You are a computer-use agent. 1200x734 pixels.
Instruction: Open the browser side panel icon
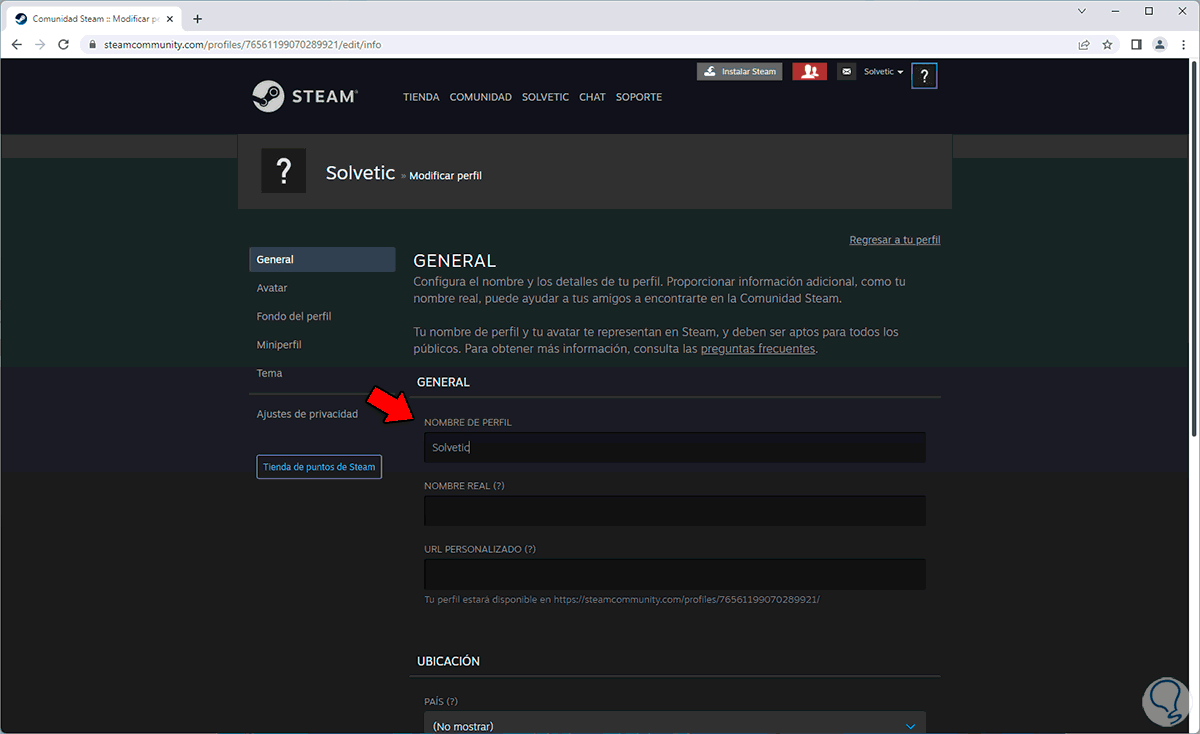(x=1136, y=45)
